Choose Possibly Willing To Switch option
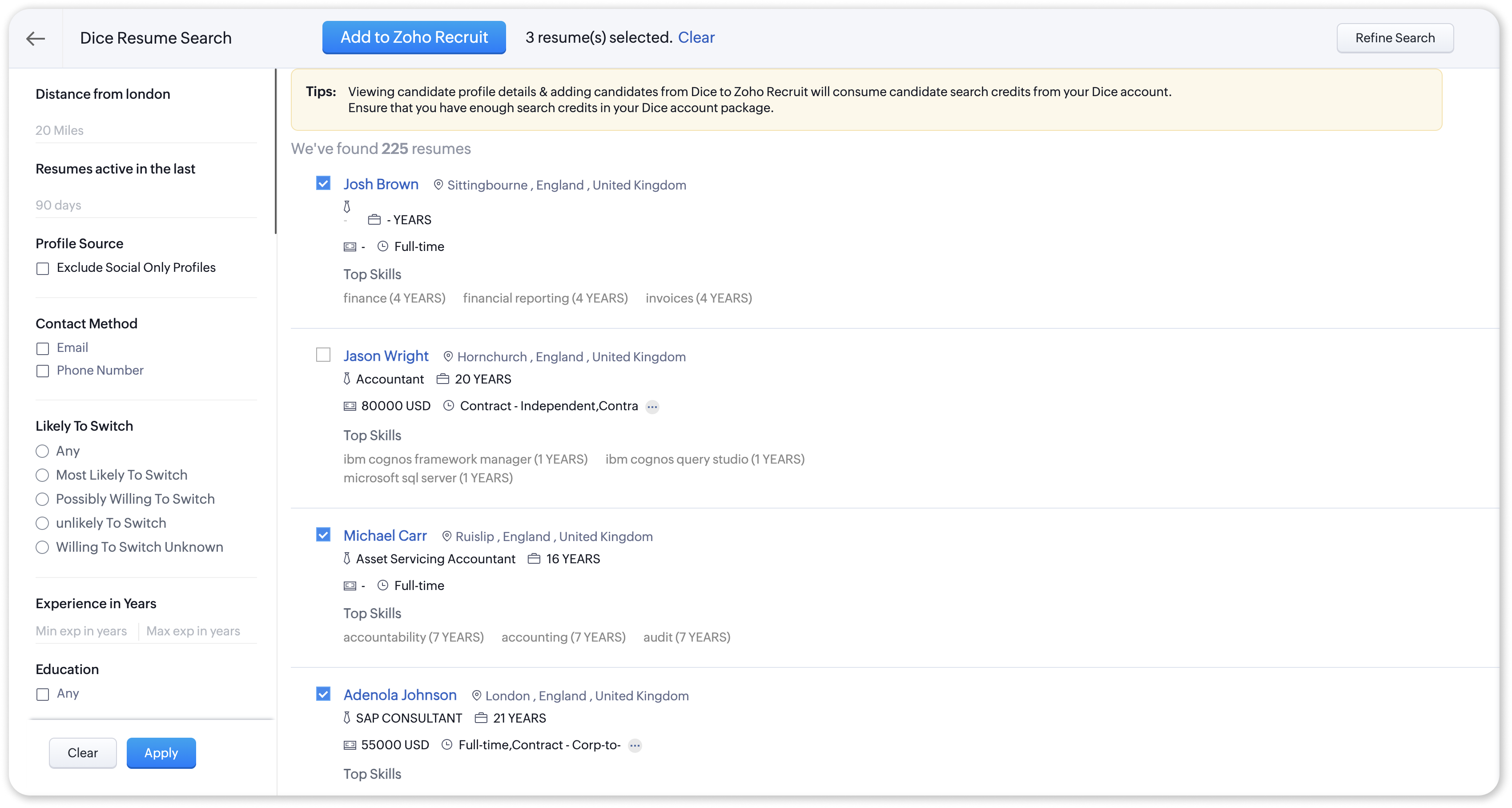The image size is (1512, 808). point(42,499)
